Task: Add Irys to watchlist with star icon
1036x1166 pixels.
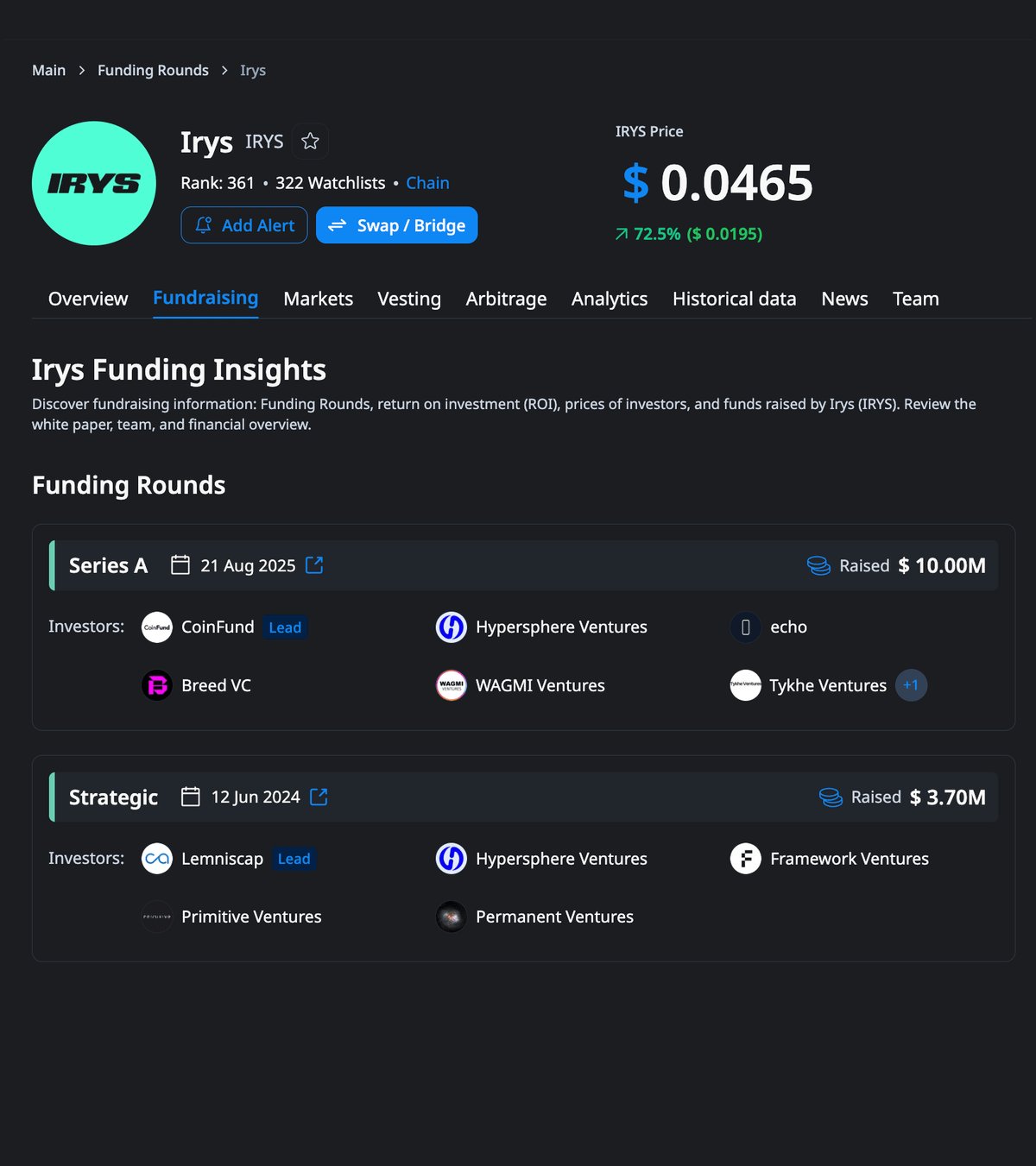Action: click(x=310, y=142)
